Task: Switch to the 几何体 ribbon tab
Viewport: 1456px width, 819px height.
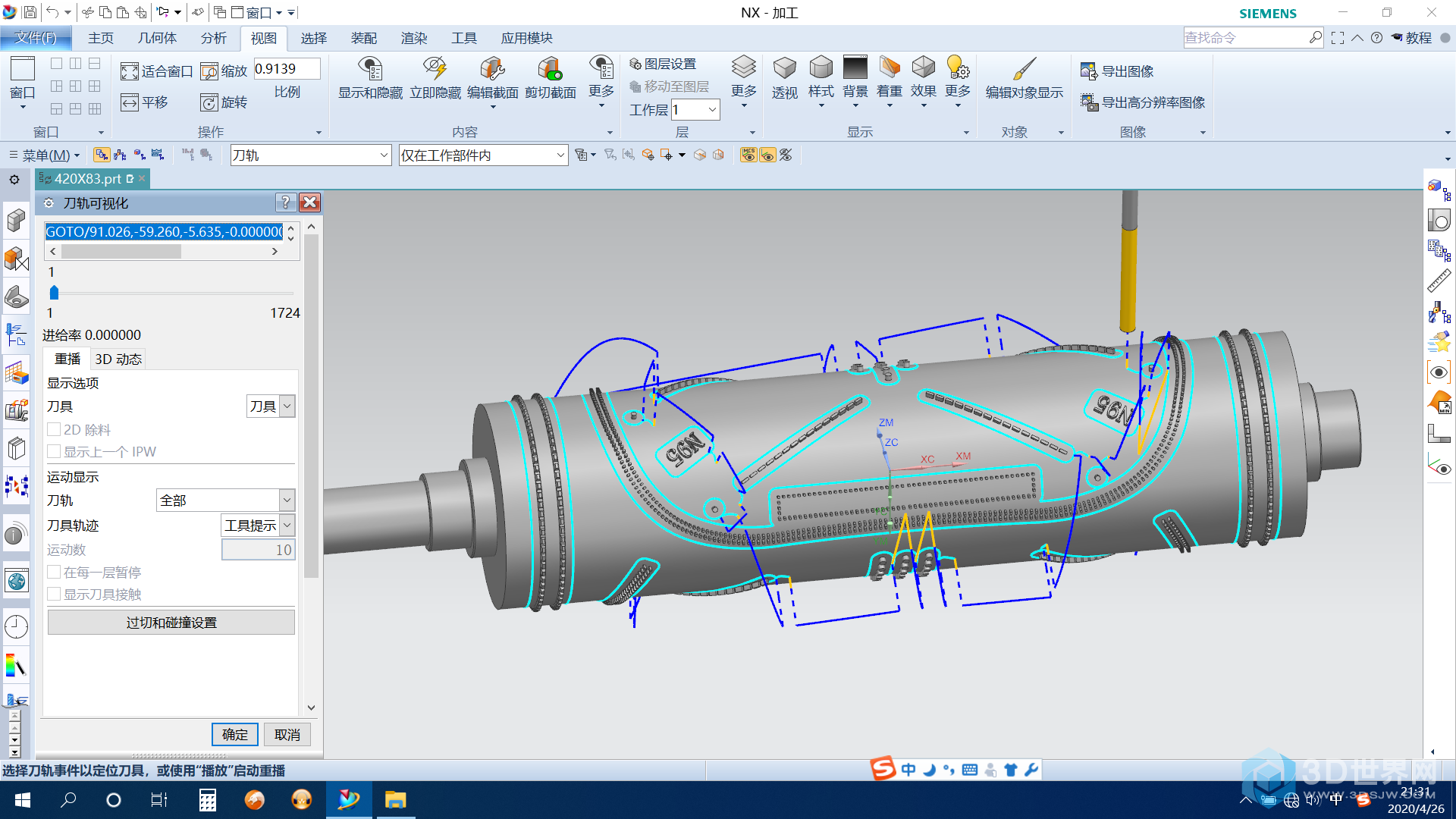Action: (x=157, y=38)
